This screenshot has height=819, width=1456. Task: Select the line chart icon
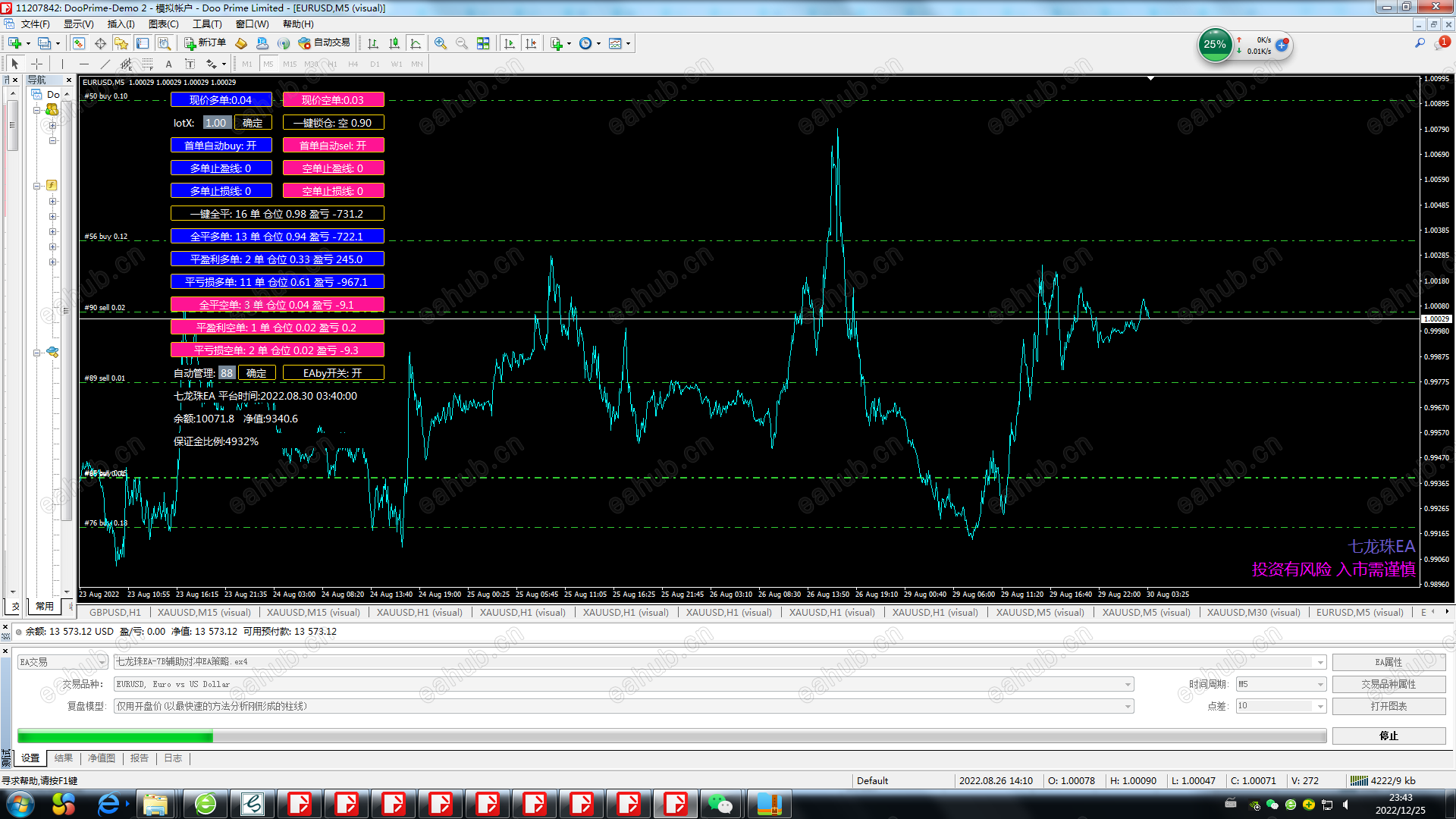point(416,43)
